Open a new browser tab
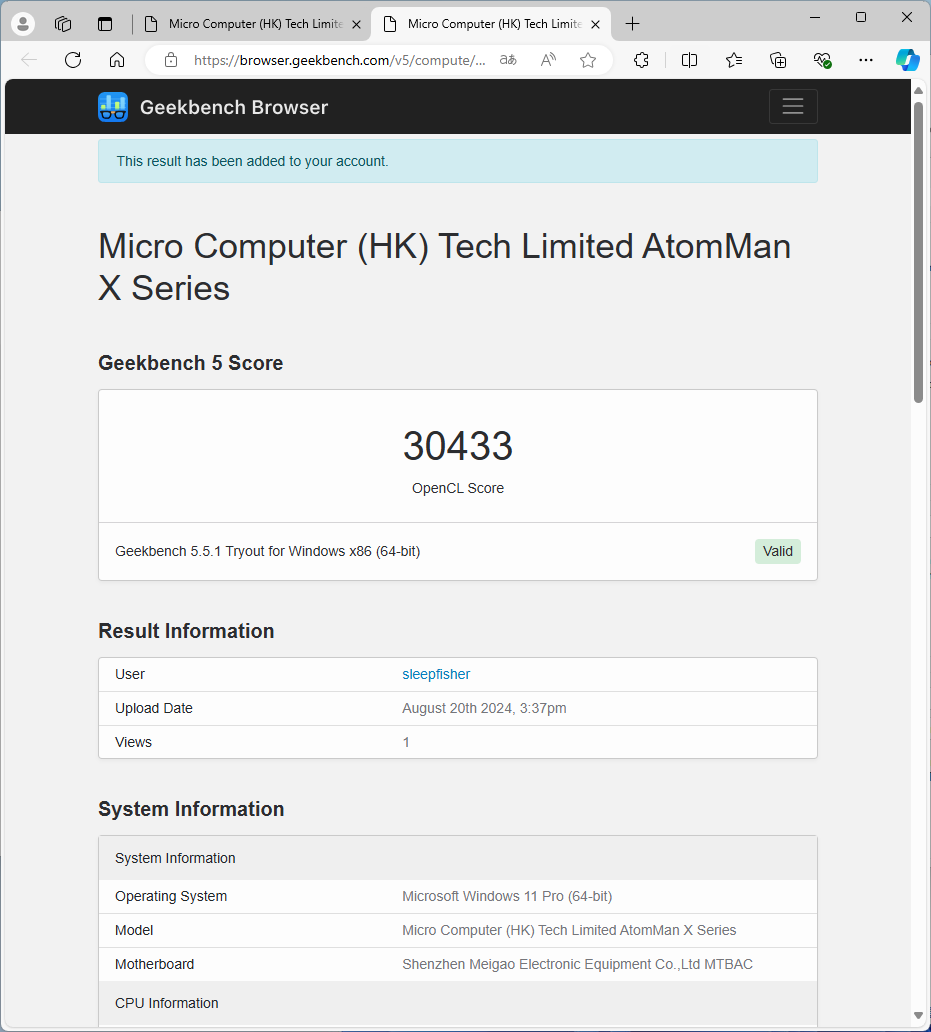This screenshot has height=1032, width=931. tap(632, 24)
